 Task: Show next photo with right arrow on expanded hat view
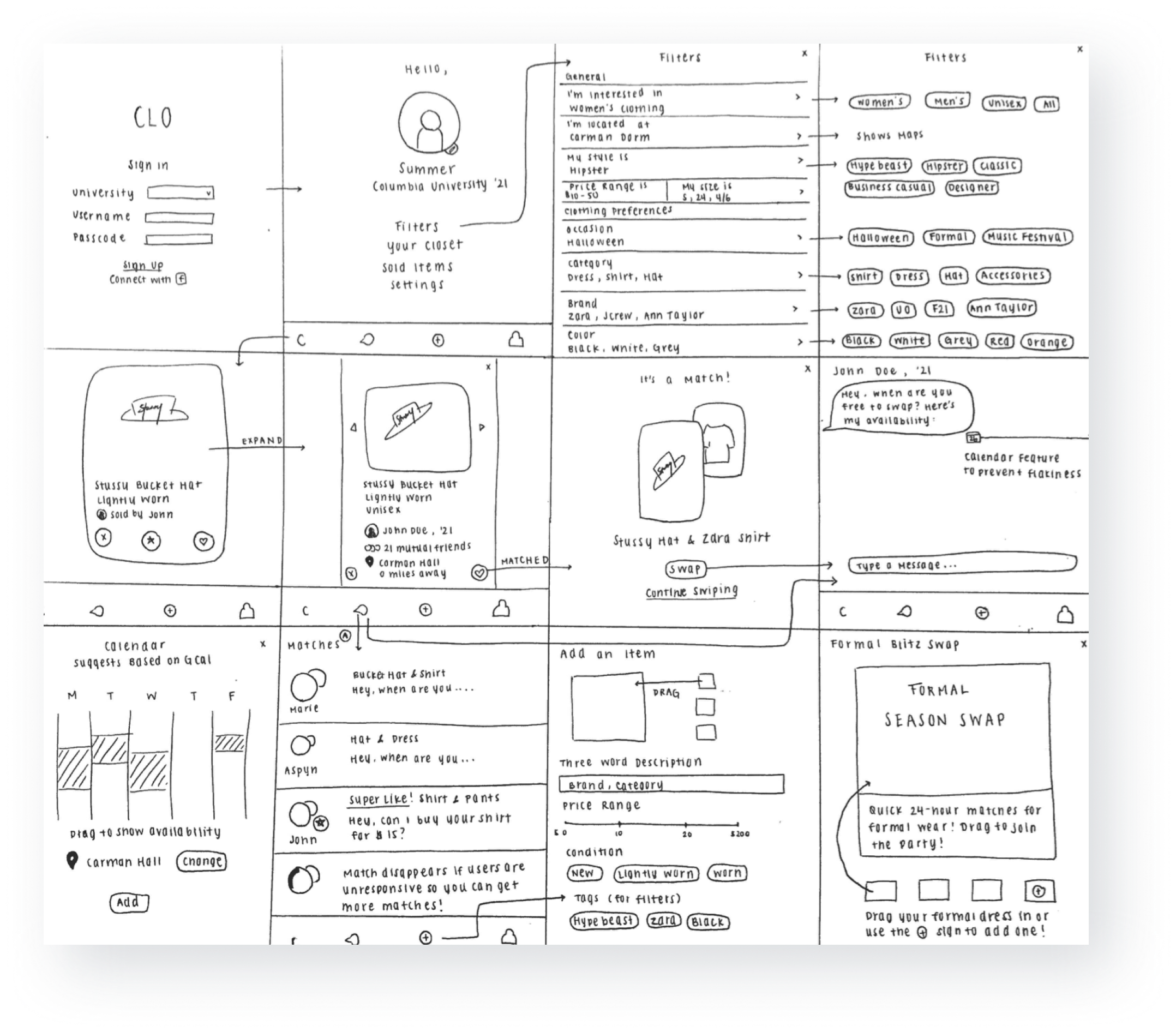tap(482, 428)
